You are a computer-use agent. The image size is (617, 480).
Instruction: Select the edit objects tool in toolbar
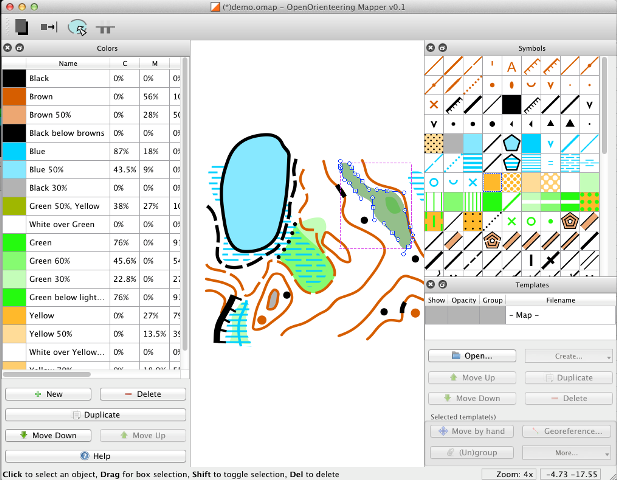pos(78,27)
